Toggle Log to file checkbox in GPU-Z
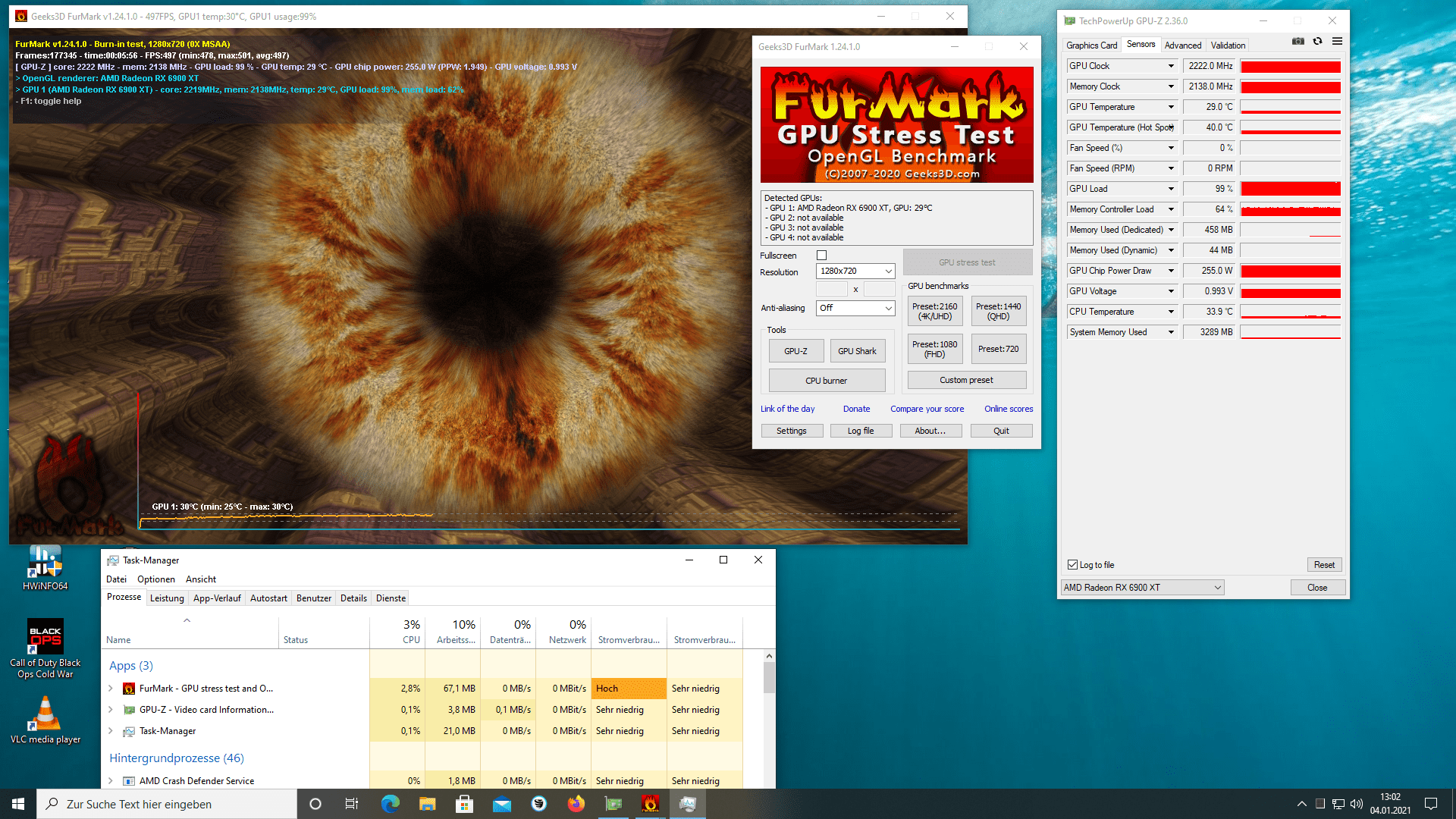Screen dimensions: 1456x819 click(1072, 565)
